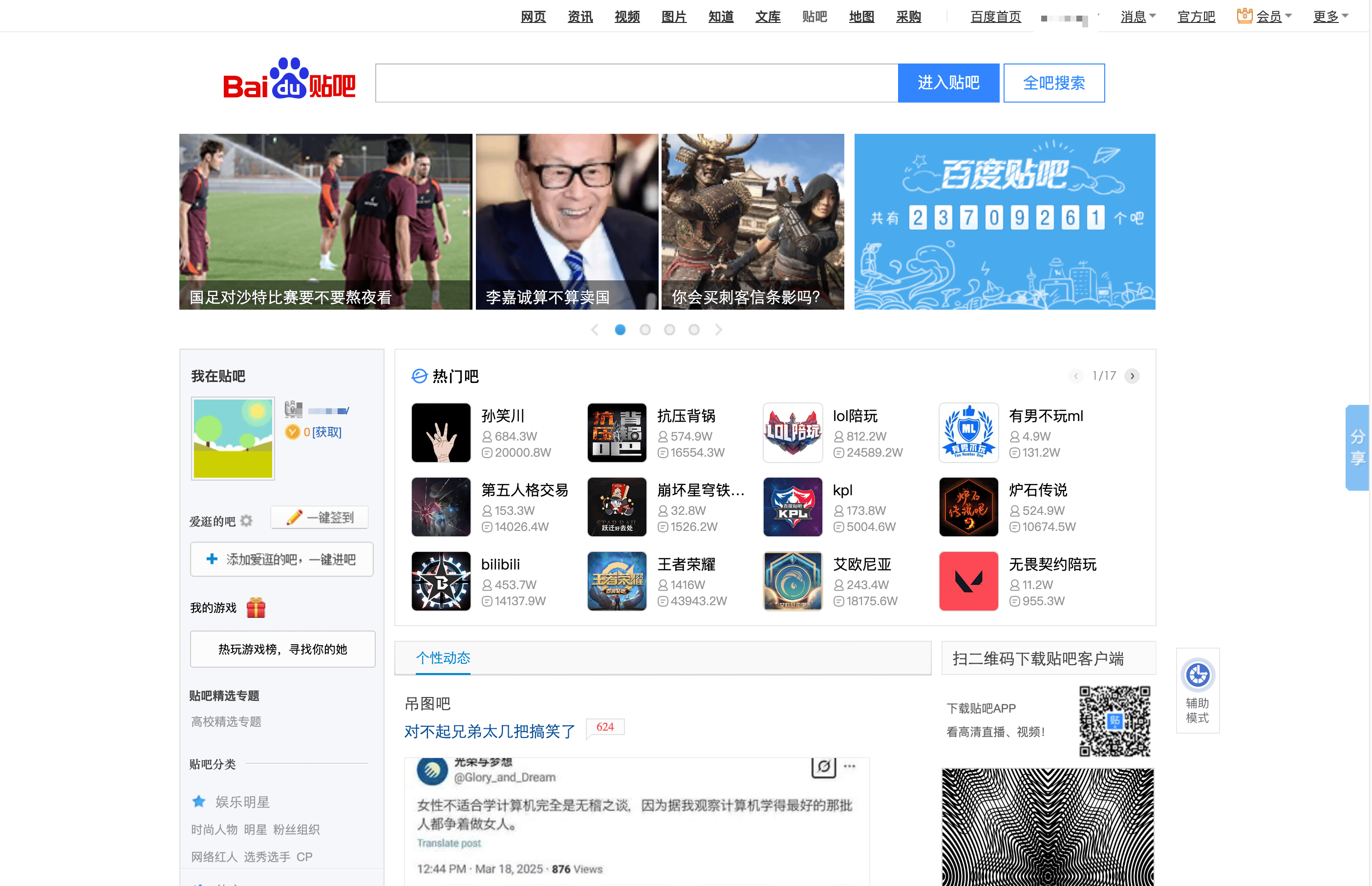
Task: Open 资讯 in the top navigation
Action: point(580,17)
